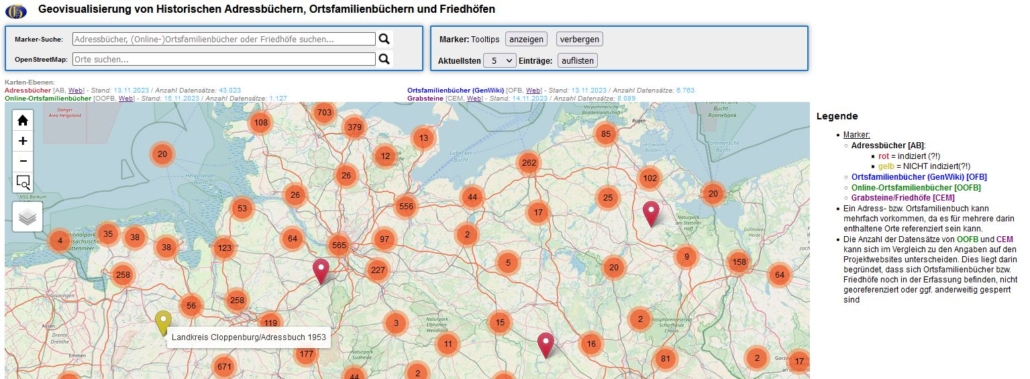List newest entries with auflisten button
Screen dimensions: 1030x379
tap(577, 60)
